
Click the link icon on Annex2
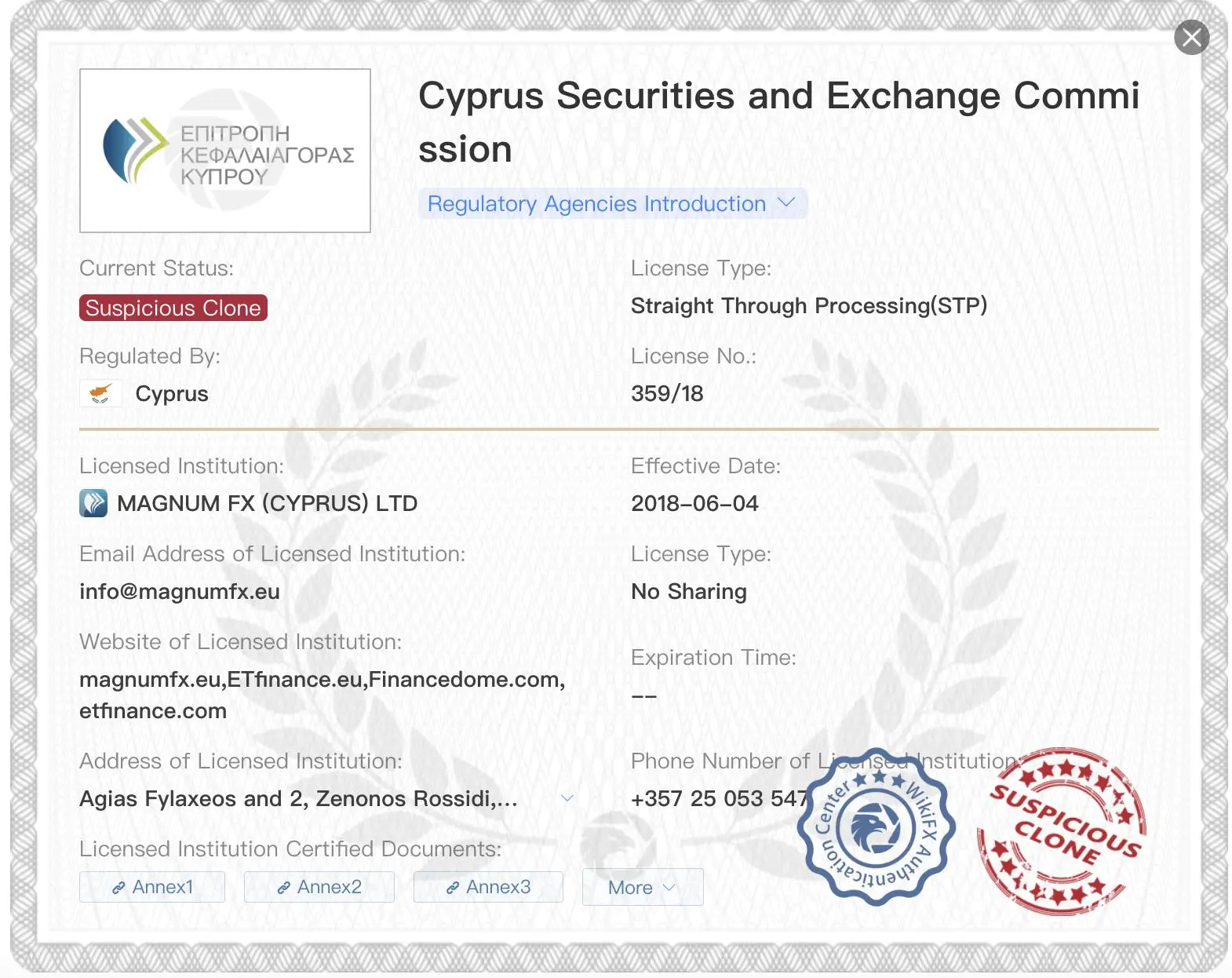284,888
